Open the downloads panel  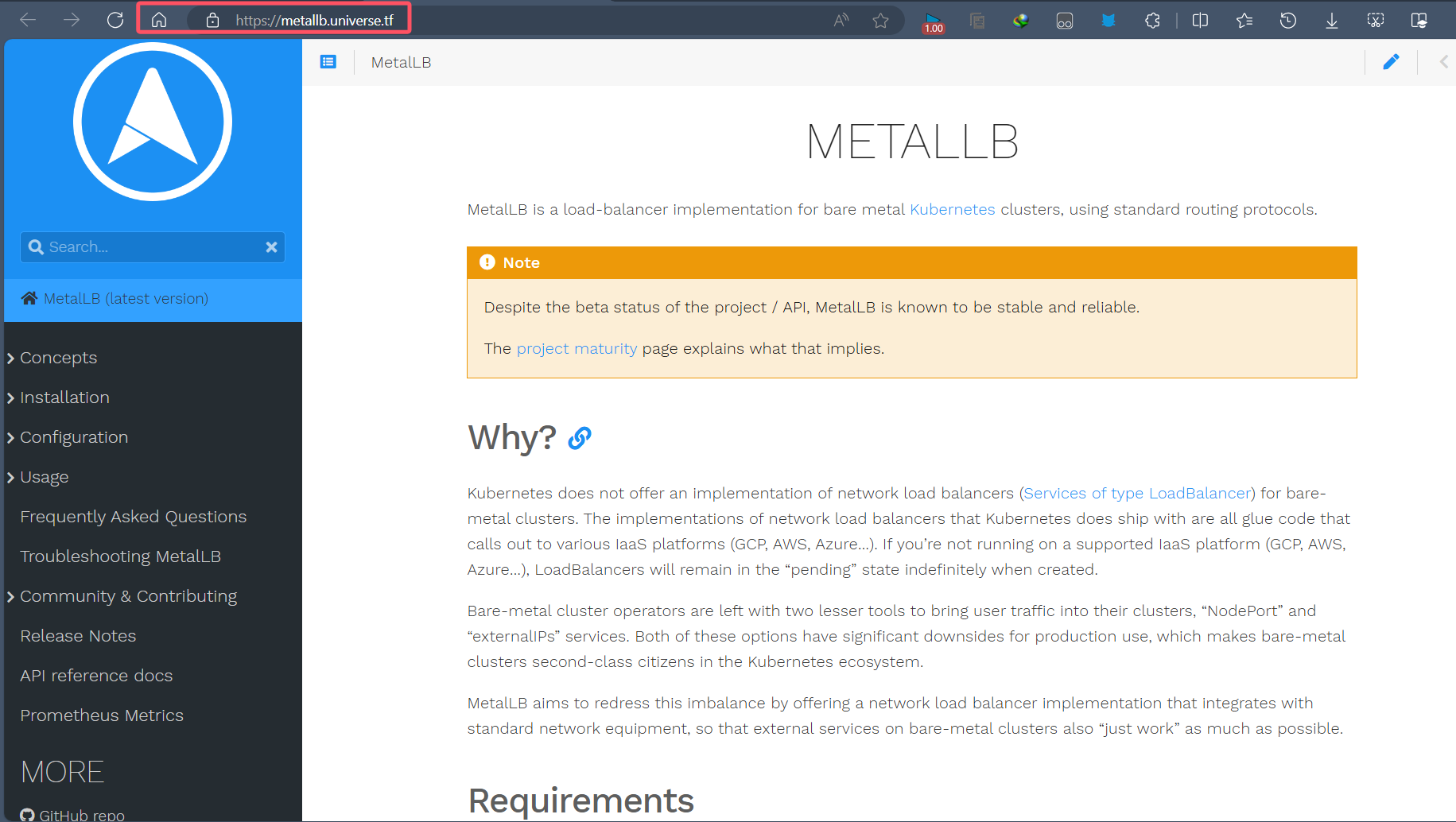pyautogui.click(x=1332, y=21)
